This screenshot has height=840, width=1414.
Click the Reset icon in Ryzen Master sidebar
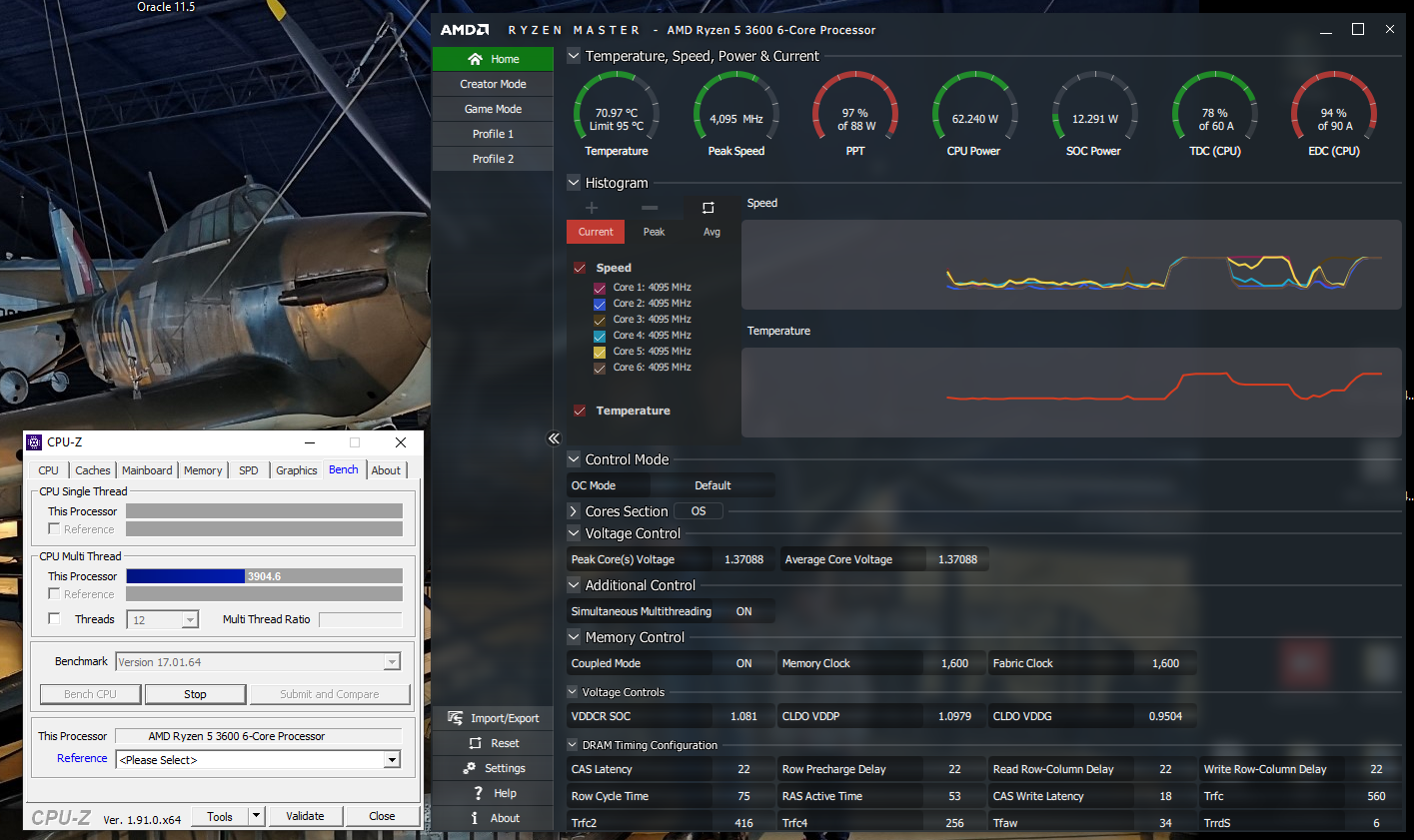[x=476, y=743]
